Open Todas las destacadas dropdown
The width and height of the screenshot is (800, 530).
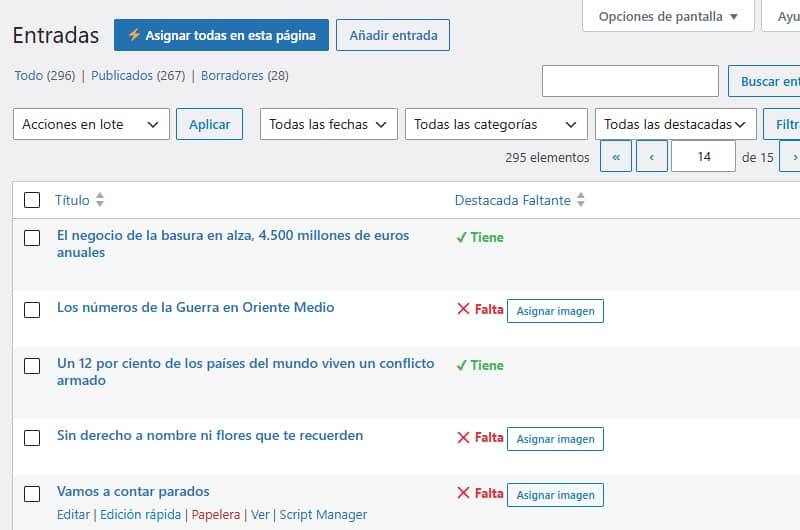[x=676, y=124]
